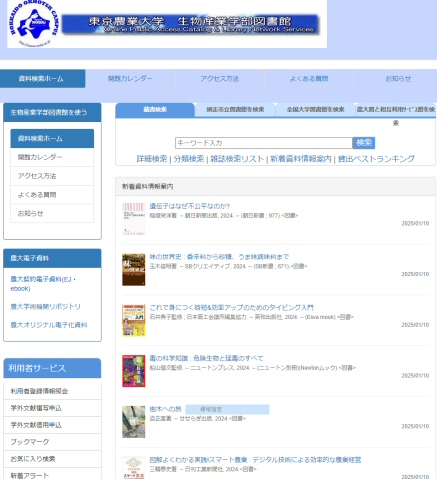Select 資料検索ホーム in the sidebar

tap(52, 138)
